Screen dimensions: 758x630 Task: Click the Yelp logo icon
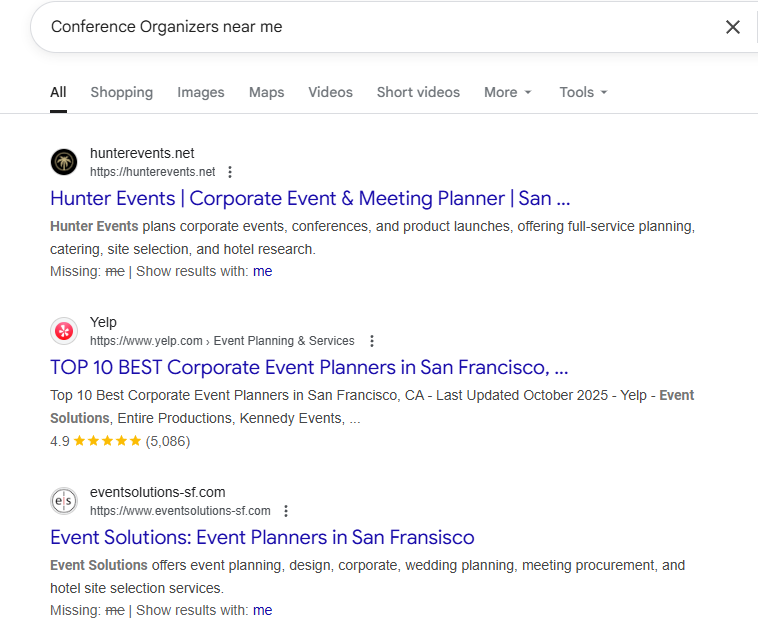pos(64,331)
